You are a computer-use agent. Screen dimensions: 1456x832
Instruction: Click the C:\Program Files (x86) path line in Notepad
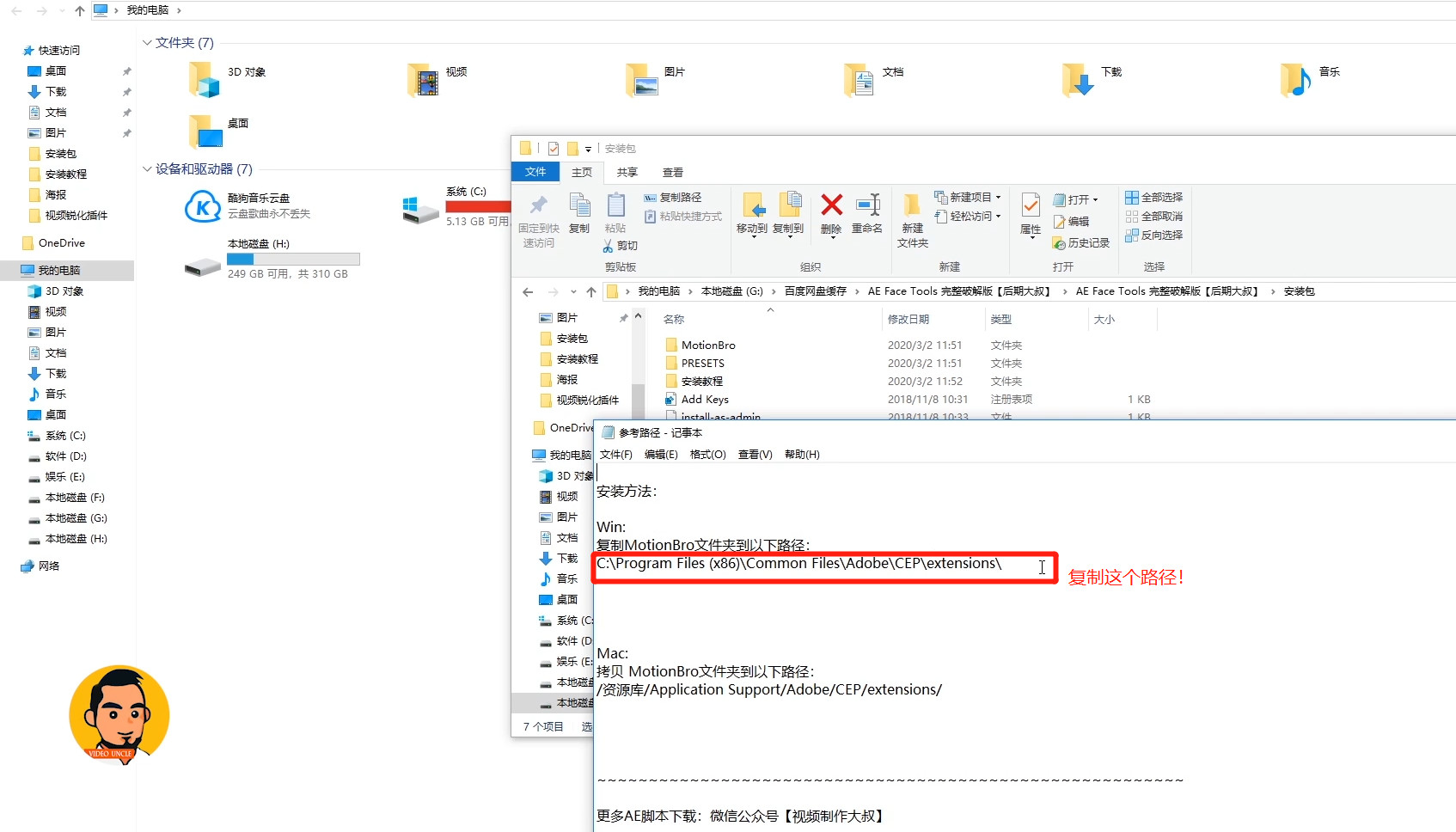click(x=799, y=564)
